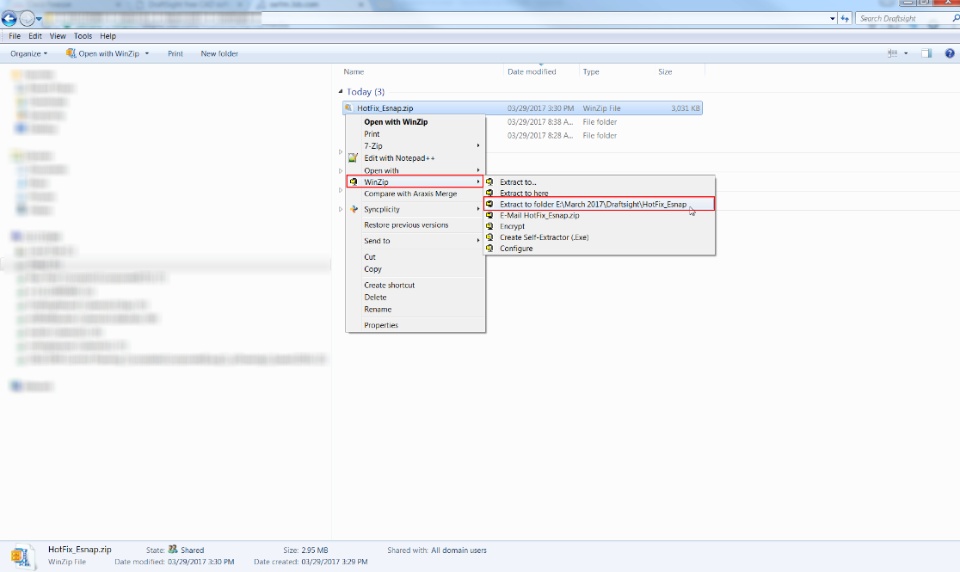Open the File menu
The width and height of the screenshot is (960, 572).
(15, 36)
